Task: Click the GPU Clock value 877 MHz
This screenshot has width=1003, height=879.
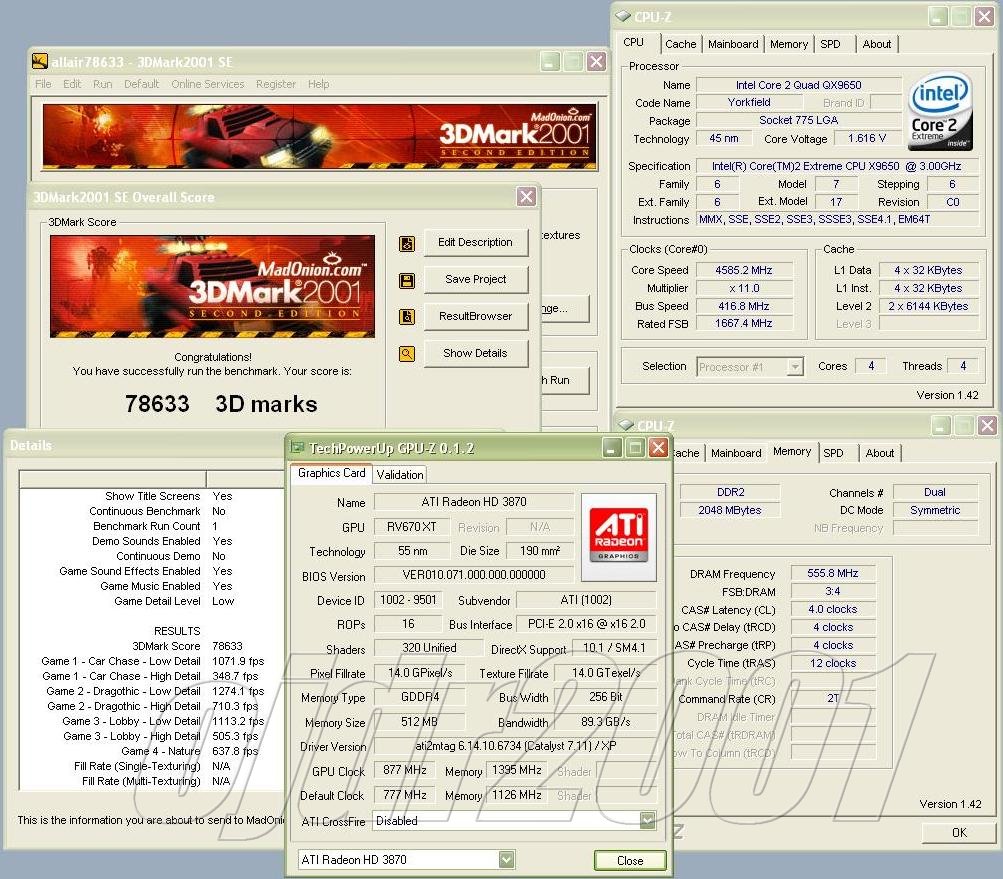Action: (x=404, y=770)
